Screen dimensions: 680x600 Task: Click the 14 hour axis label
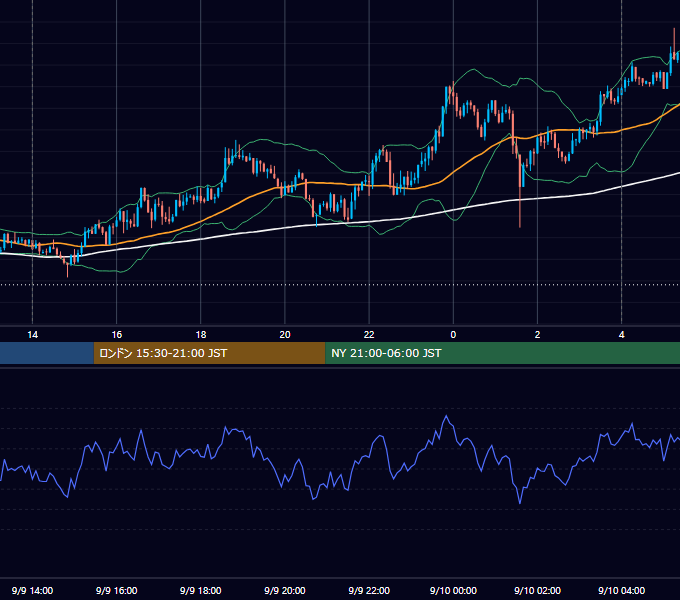[33, 335]
